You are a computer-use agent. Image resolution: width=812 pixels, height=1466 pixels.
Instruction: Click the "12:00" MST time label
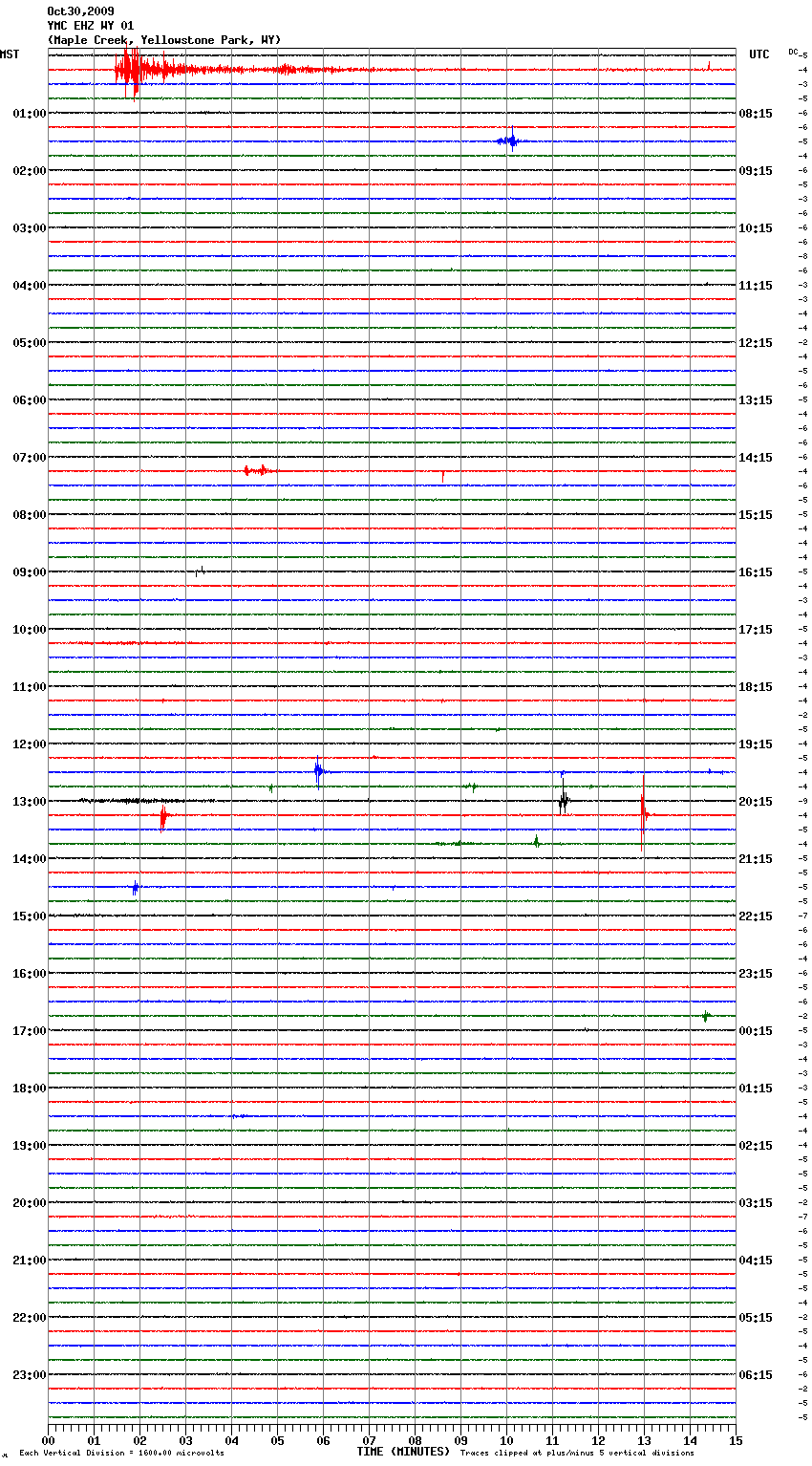pyautogui.click(x=30, y=744)
